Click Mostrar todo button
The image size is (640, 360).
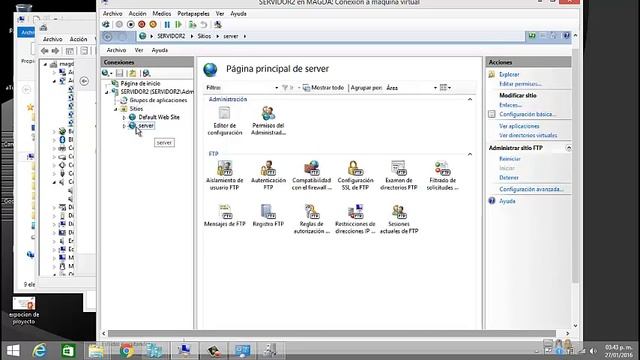[323, 87]
